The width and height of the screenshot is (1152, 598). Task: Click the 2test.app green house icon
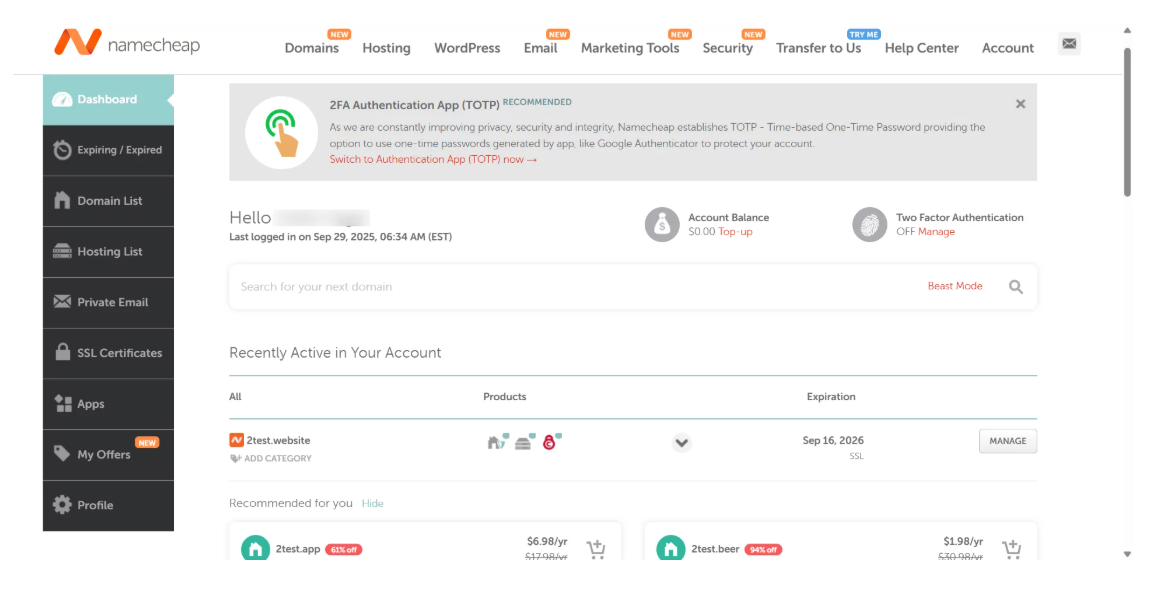255,548
